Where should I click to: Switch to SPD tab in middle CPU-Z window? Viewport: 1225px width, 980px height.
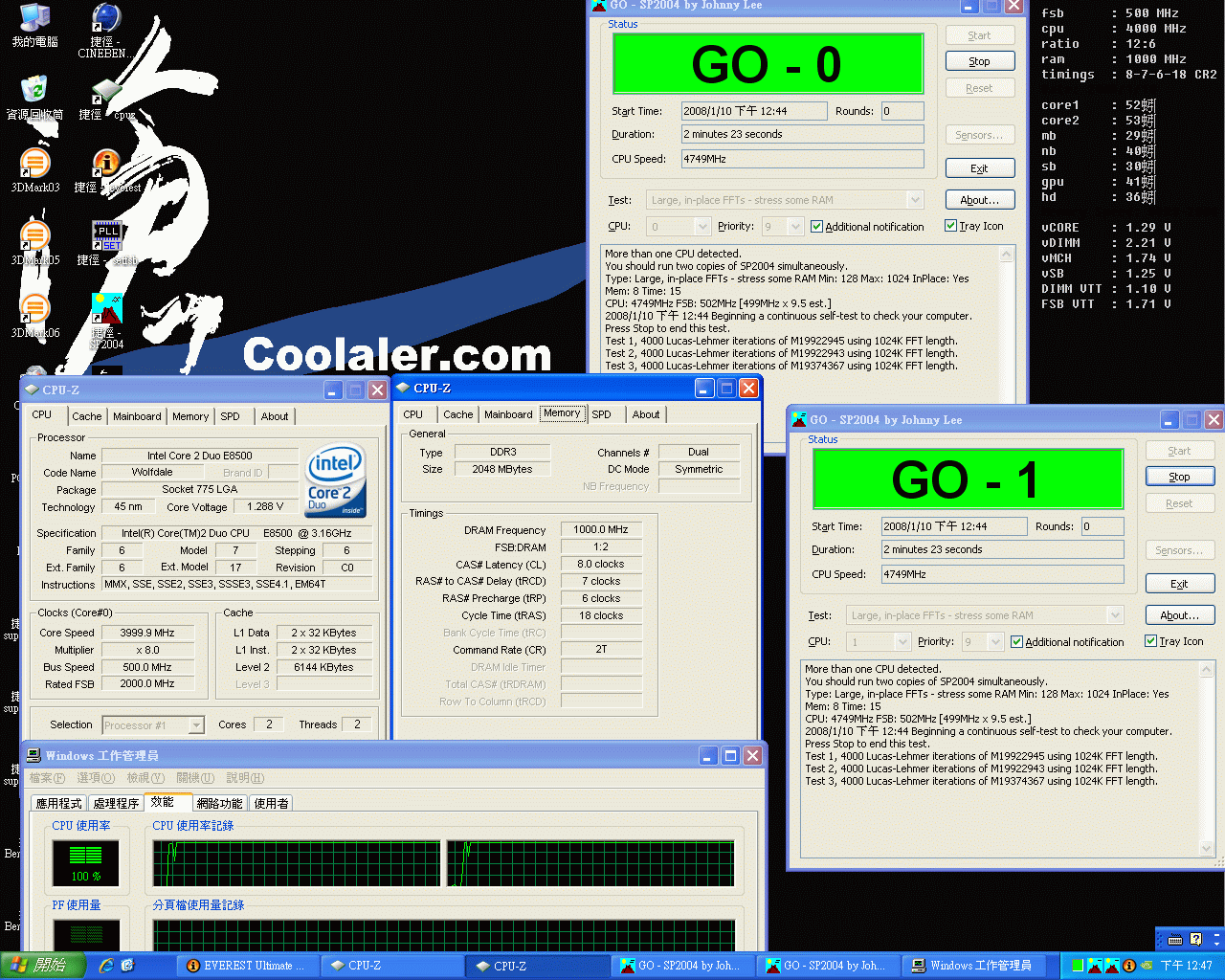601,414
